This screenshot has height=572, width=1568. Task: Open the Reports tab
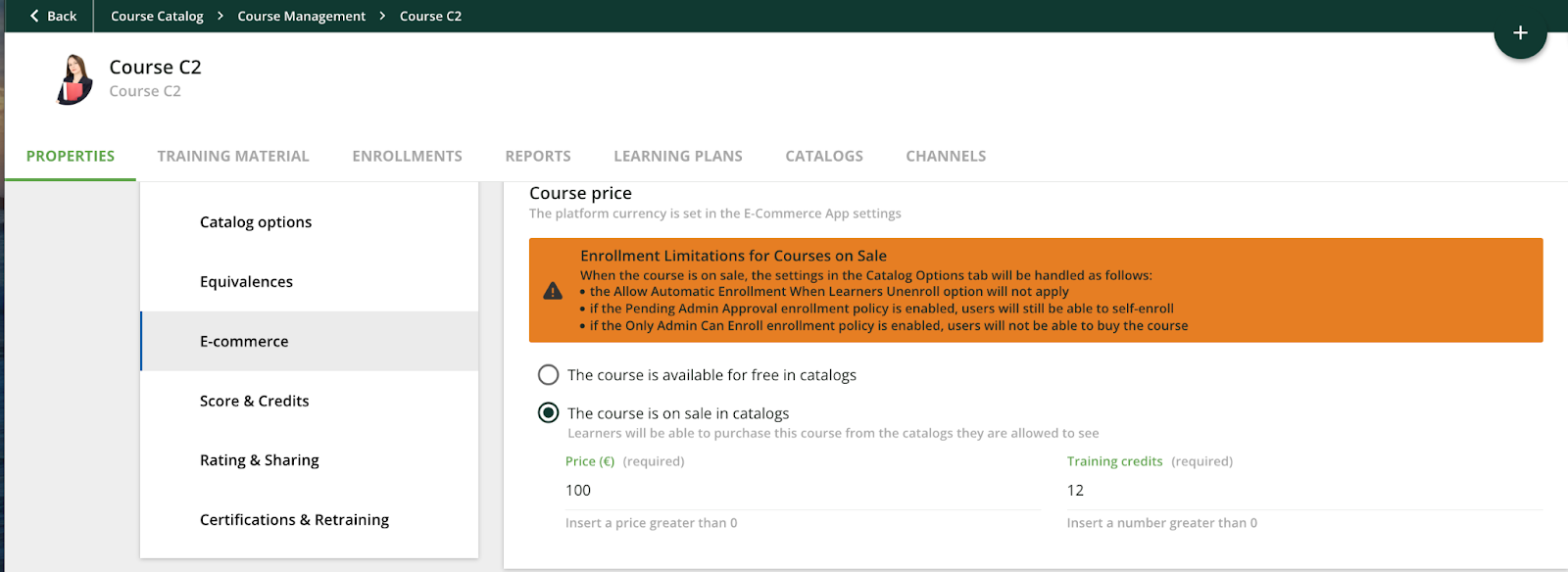pyautogui.click(x=538, y=156)
